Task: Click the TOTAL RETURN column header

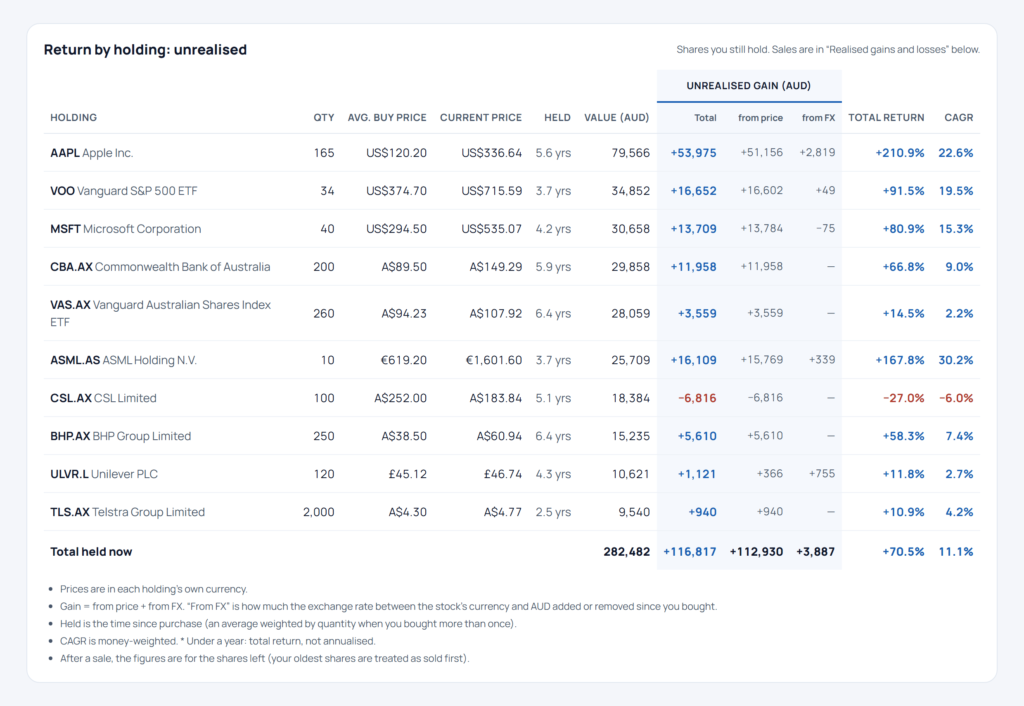Action: [x=886, y=118]
